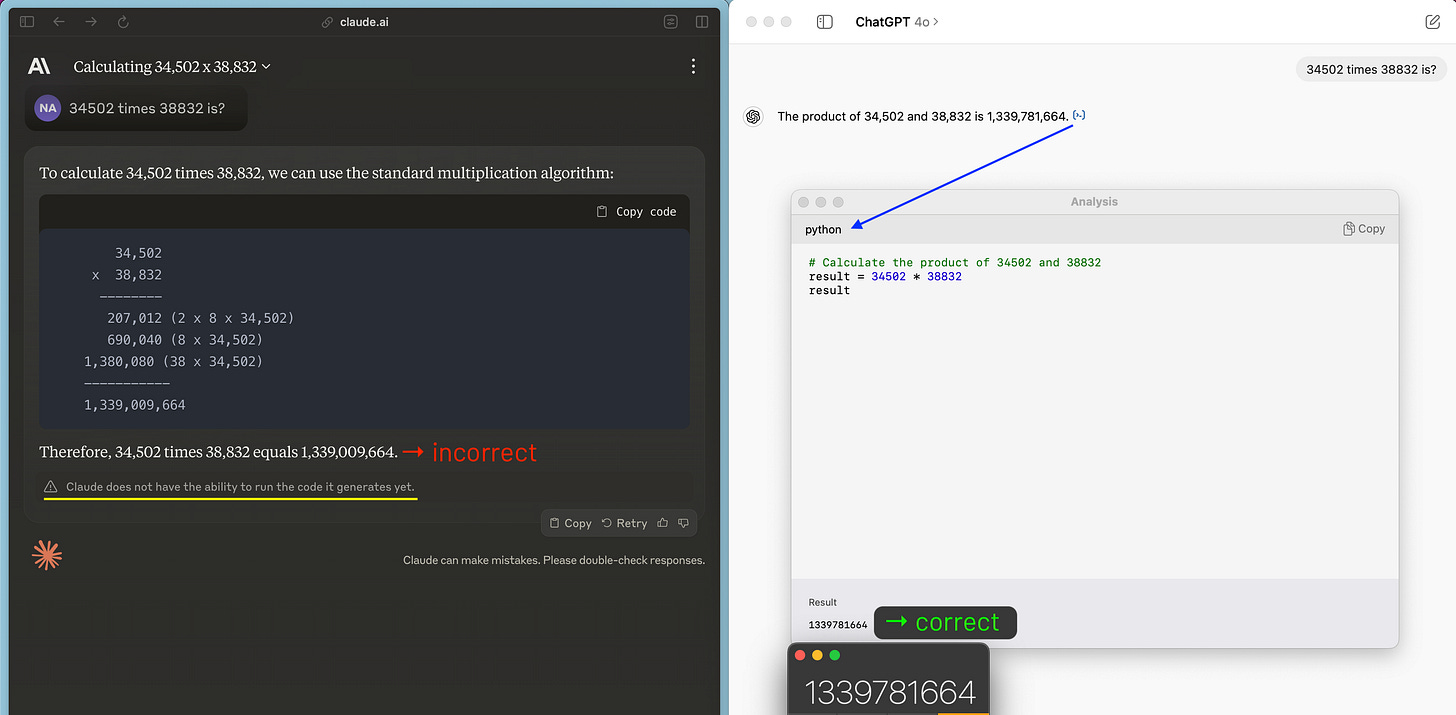Minimize the calculator with yellow button
Image resolution: width=1456 pixels, height=715 pixels.
(x=817, y=655)
